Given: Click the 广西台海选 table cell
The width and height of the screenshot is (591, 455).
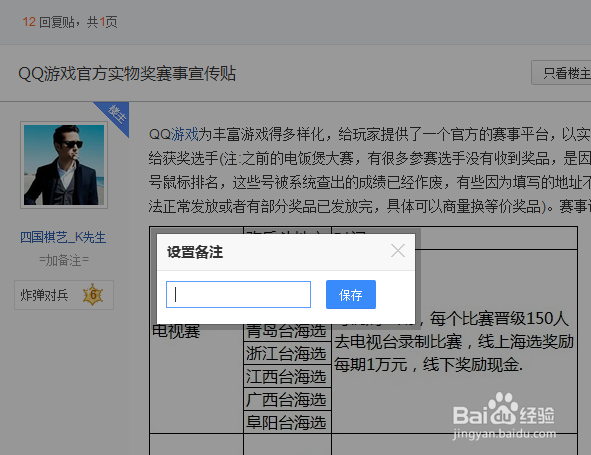Looking at the screenshot, I should [287, 399].
